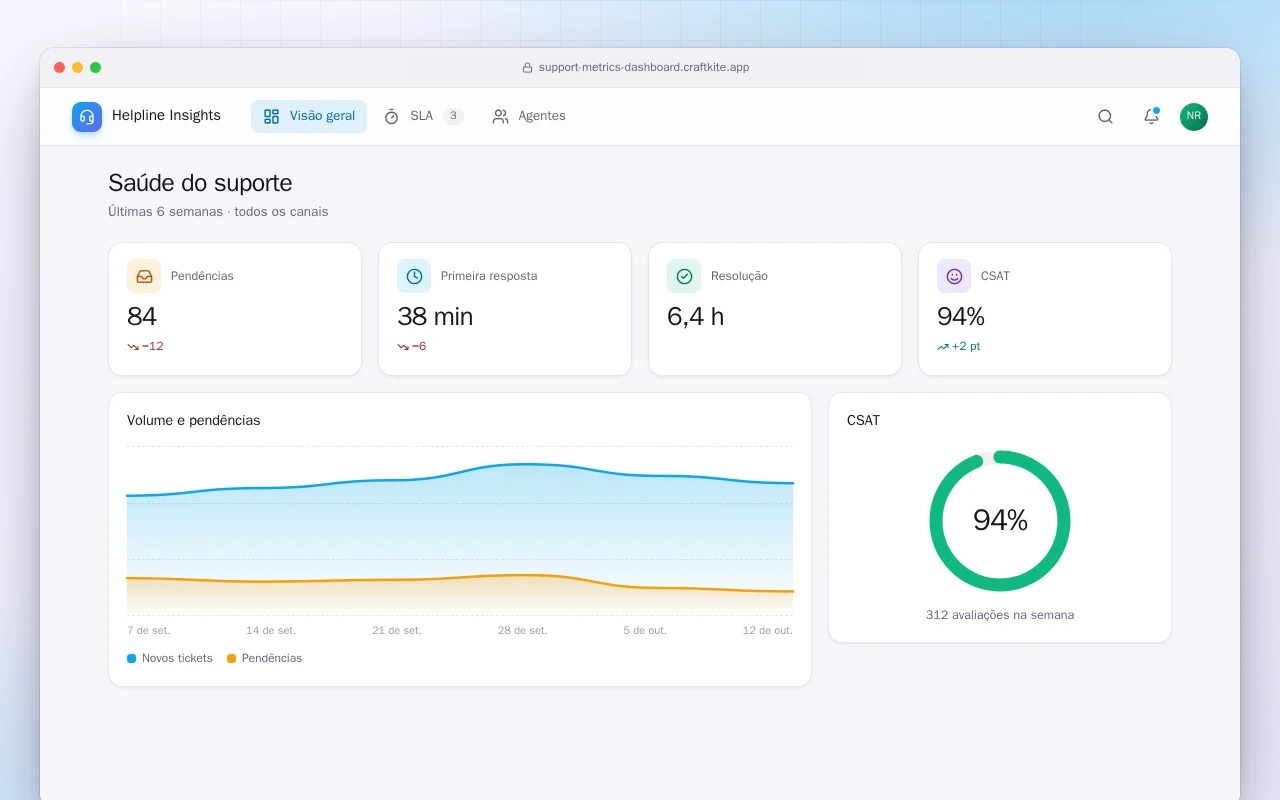This screenshot has height=800, width=1280.
Task: Click the Saúde do suporte heading
Action: [200, 183]
